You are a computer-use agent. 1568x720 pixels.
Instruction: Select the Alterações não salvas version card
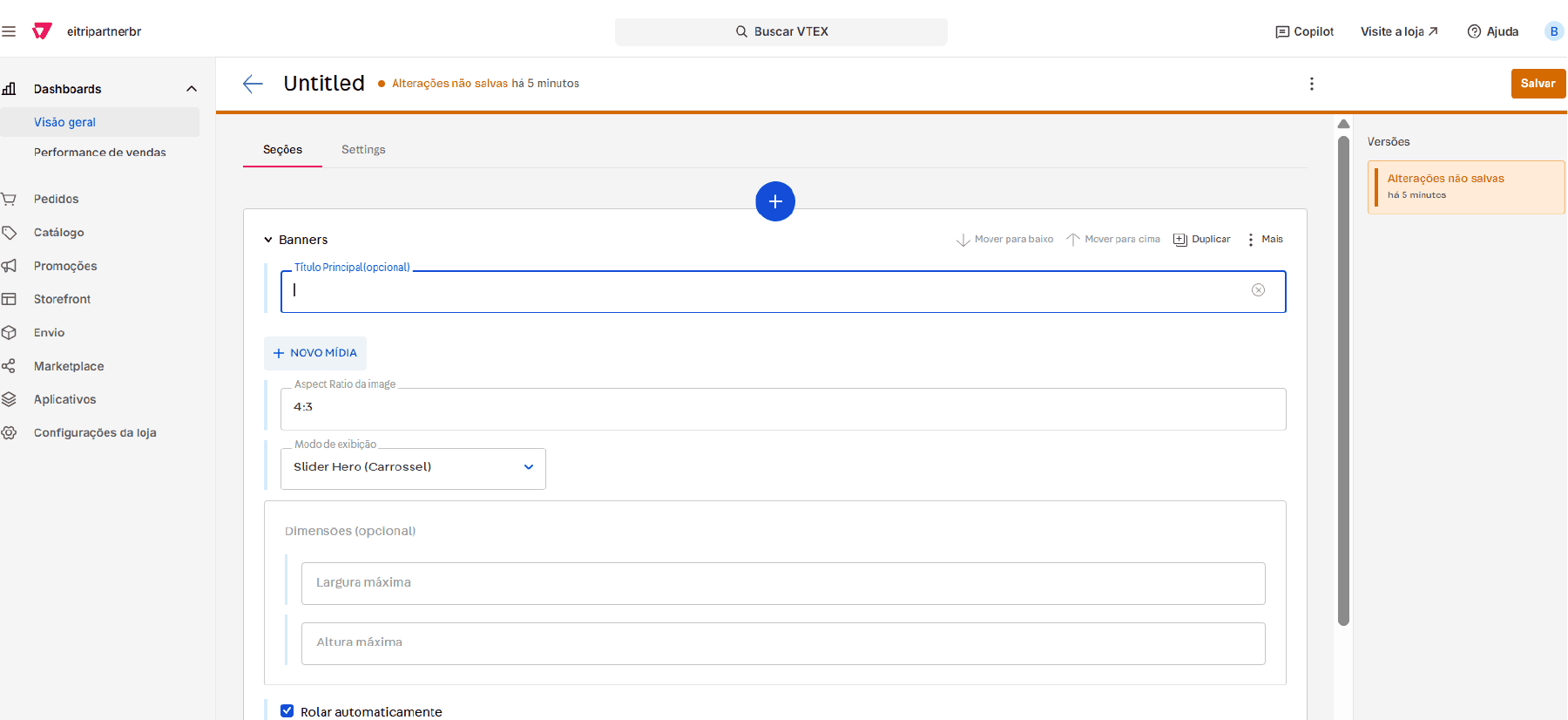click(x=1466, y=187)
